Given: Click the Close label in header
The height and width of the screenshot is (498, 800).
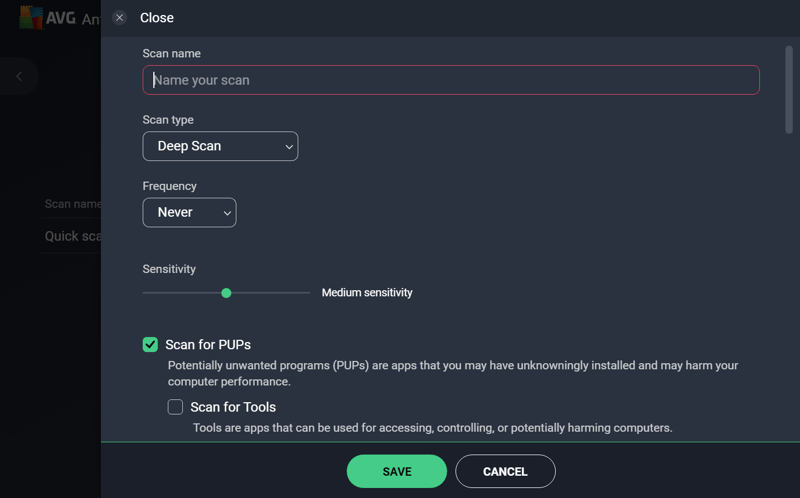Looking at the screenshot, I should [x=157, y=18].
